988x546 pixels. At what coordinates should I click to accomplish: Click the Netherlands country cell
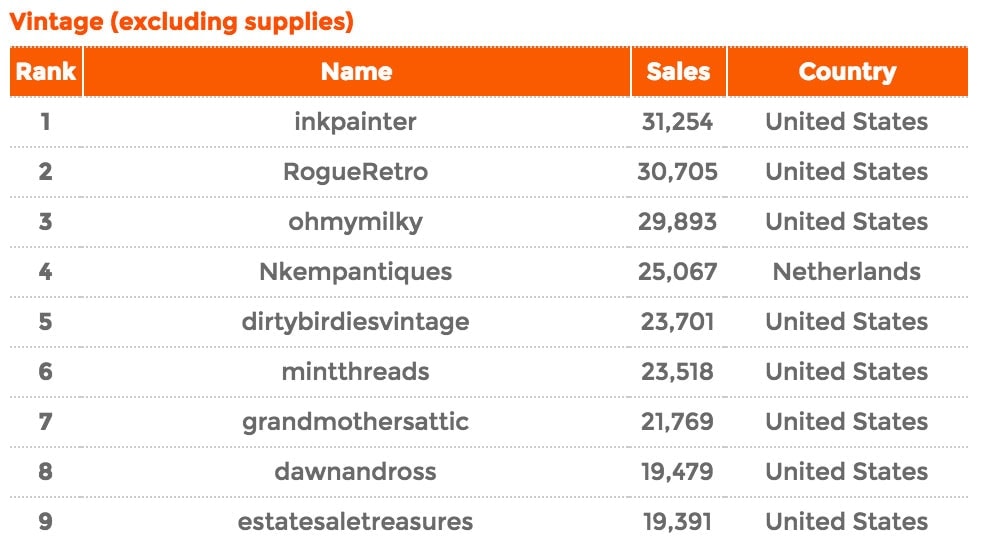pyautogui.click(x=847, y=272)
